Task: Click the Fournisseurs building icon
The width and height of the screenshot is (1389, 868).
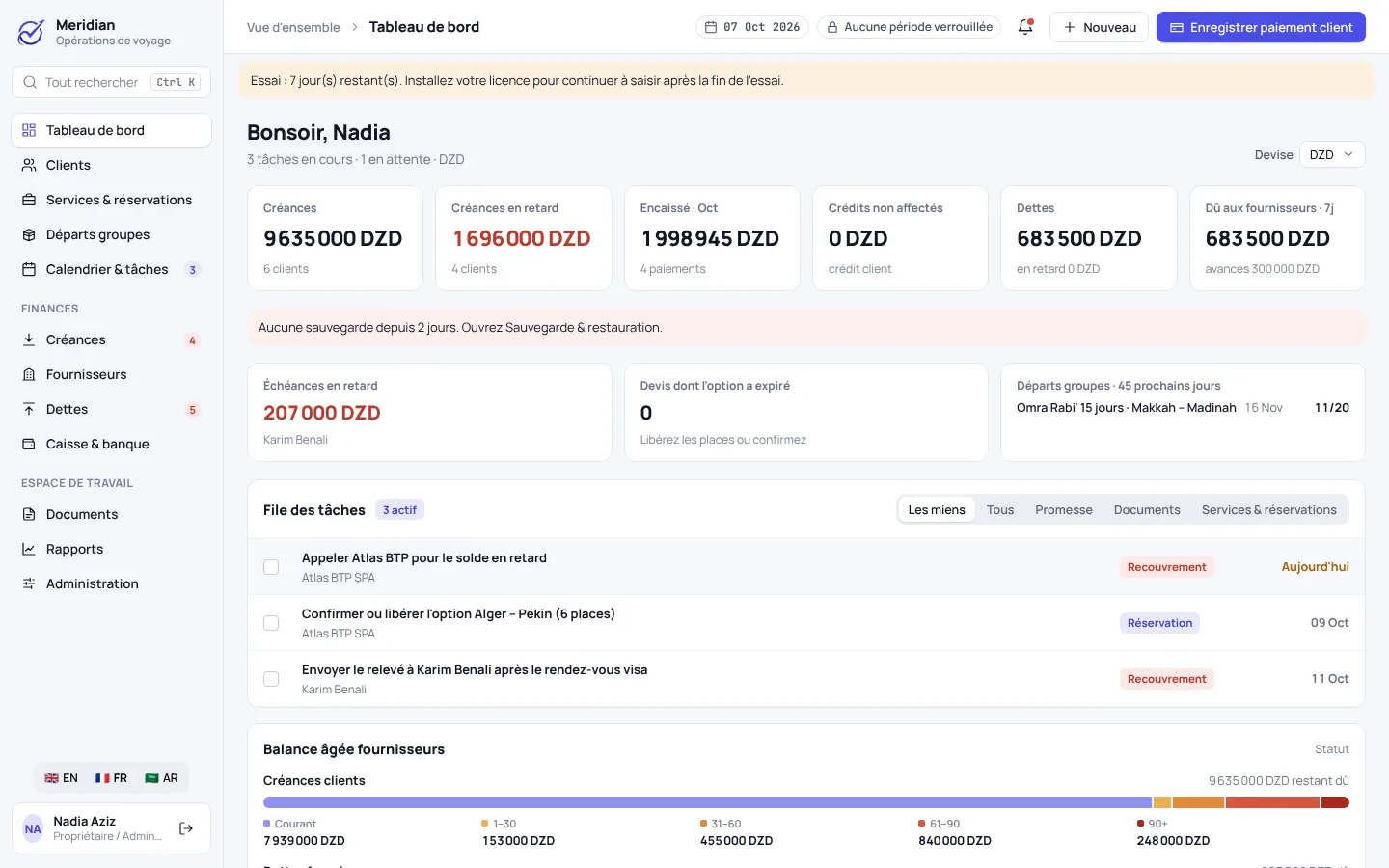Action: (x=29, y=374)
